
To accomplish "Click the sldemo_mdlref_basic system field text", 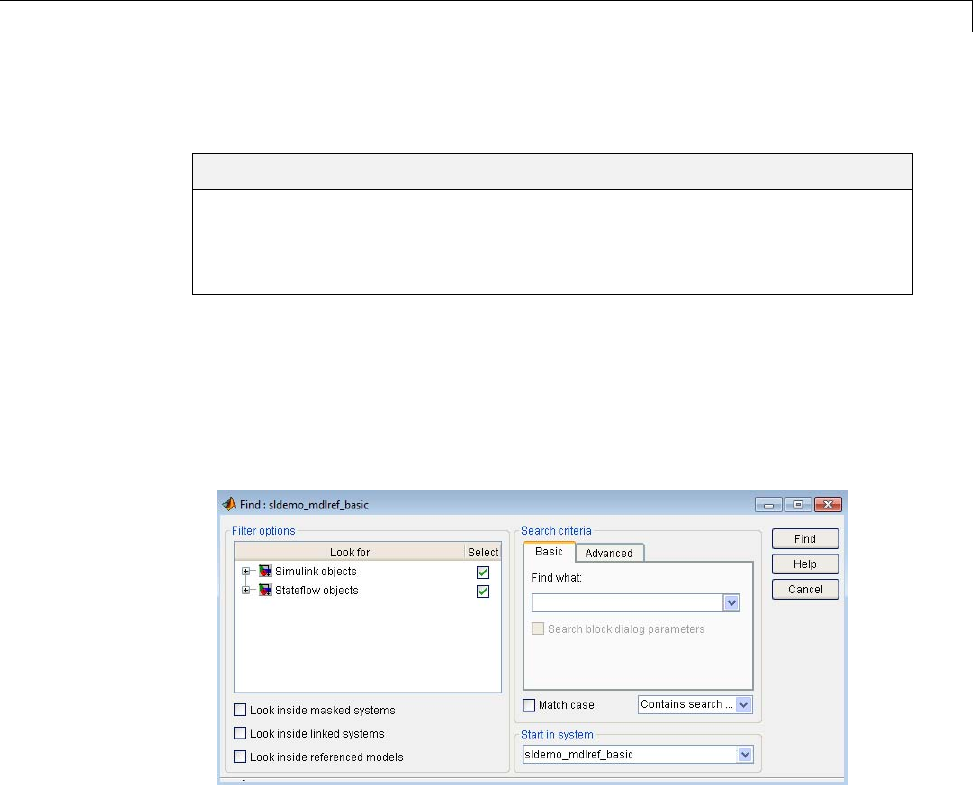I will click(x=578, y=755).
